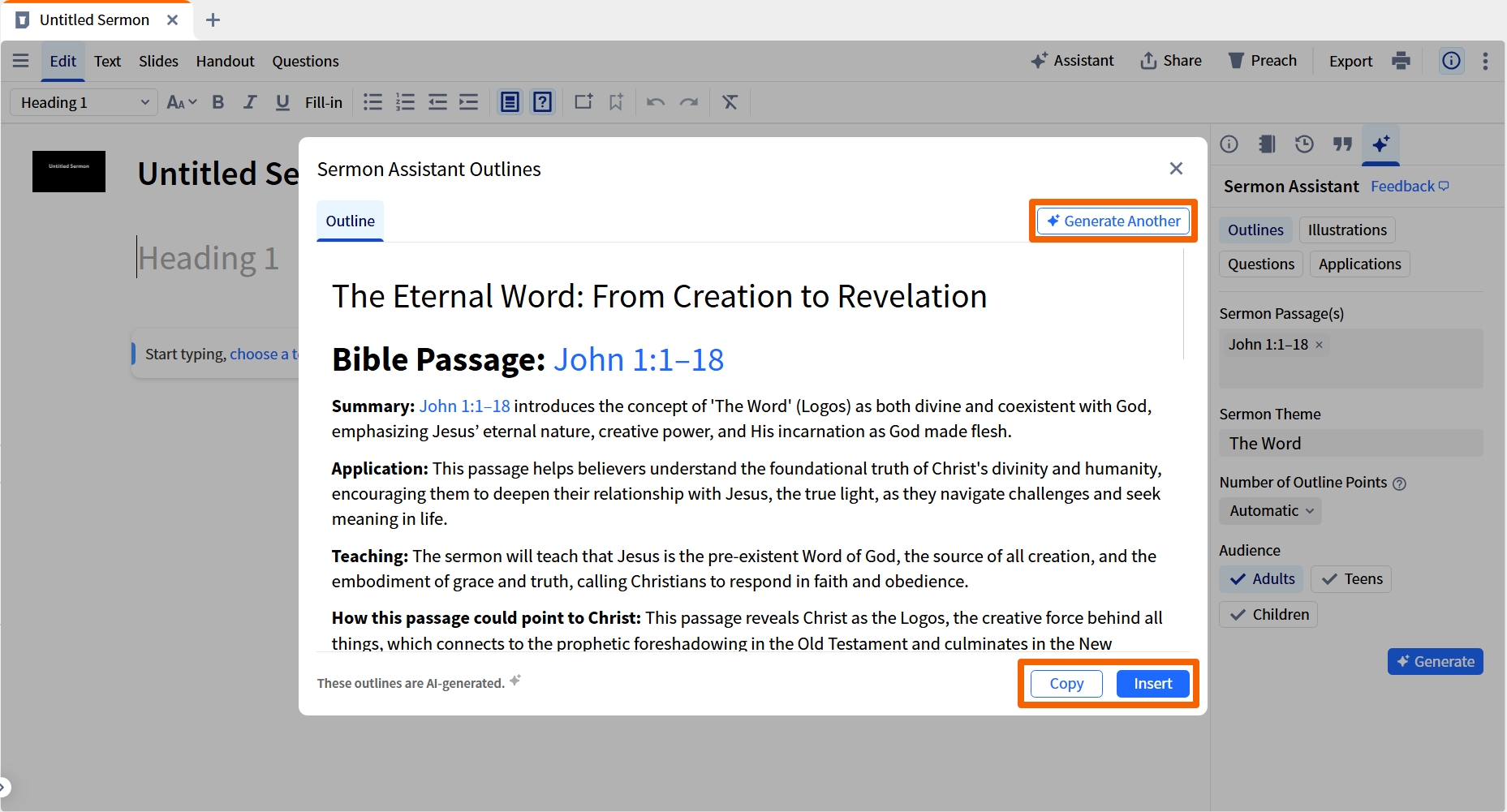Toggle the Teens audience option
The image size is (1507, 812).
click(x=1351, y=579)
